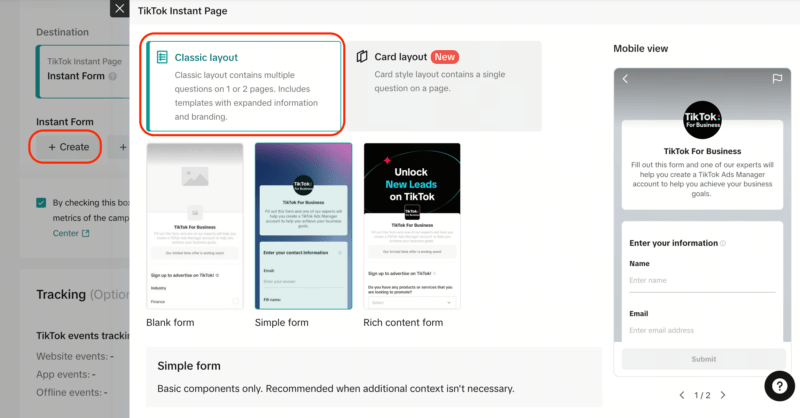Click the Create instant form button
Image resolution: width=800 pixels, height=418 pixels.
[68, 147]
